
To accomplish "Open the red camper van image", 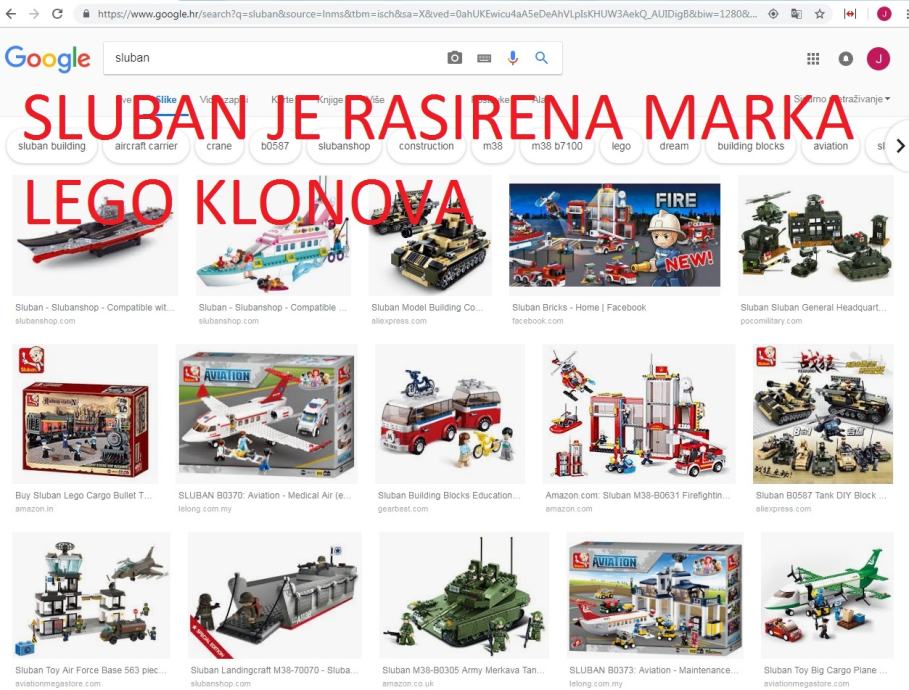I will 450,414.
